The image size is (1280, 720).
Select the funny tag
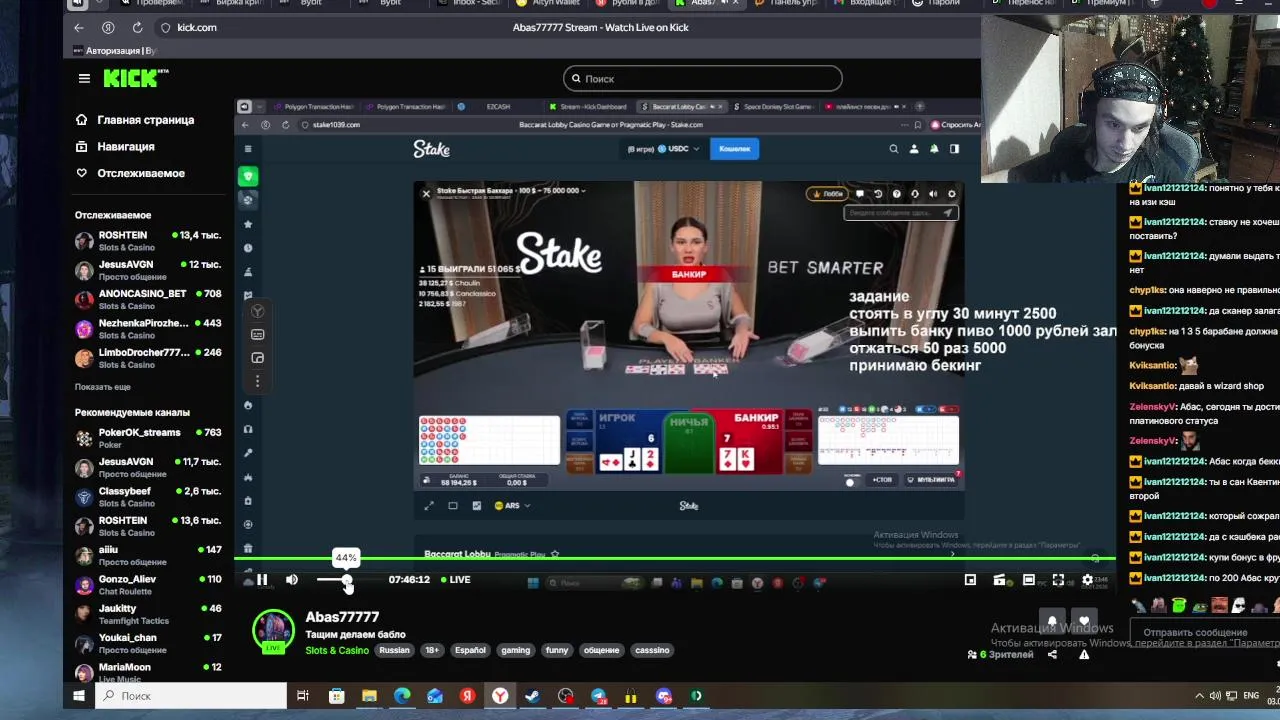557,650
